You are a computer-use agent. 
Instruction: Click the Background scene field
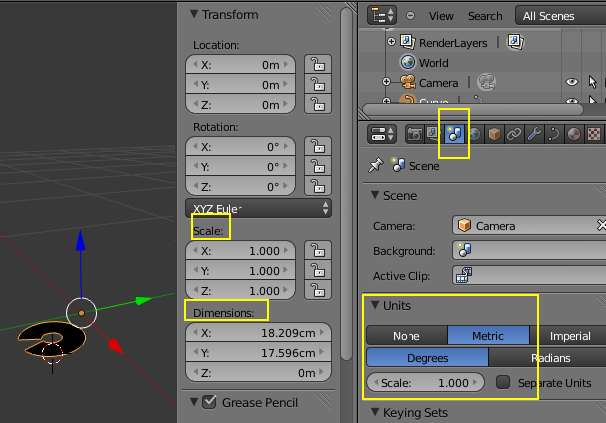click(x=529, y=251)
